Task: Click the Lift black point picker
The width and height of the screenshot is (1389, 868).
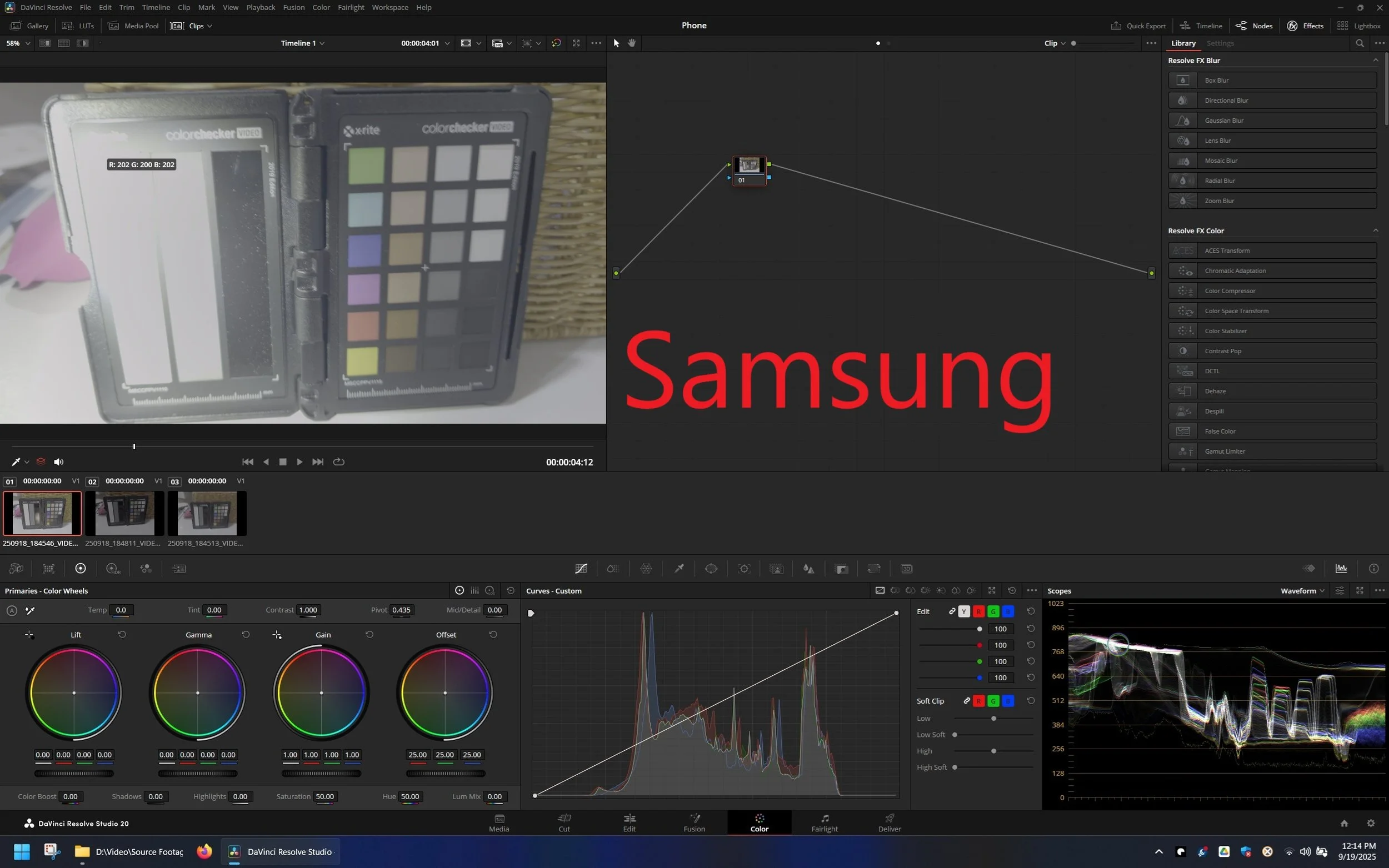Action: 29,635
